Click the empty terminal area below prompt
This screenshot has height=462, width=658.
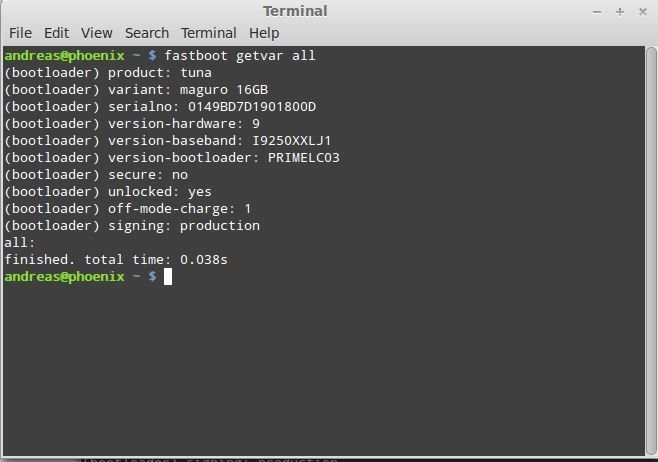click(323, 369)
